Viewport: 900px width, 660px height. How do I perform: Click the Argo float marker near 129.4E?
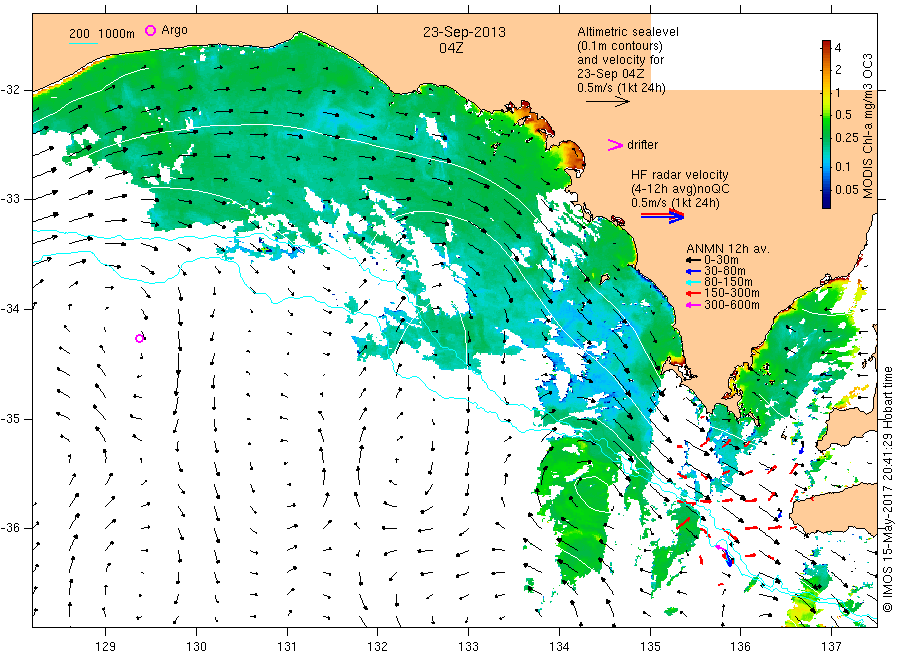click(x=139, y=339)
